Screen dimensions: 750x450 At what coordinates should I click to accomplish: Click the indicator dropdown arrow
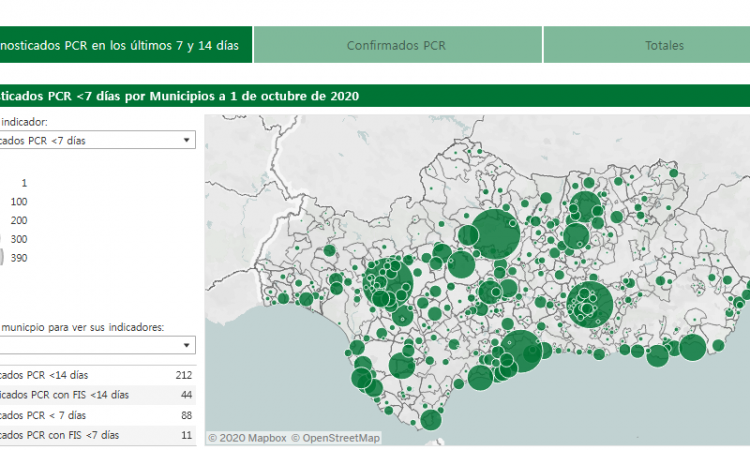[x=187, y=140]
